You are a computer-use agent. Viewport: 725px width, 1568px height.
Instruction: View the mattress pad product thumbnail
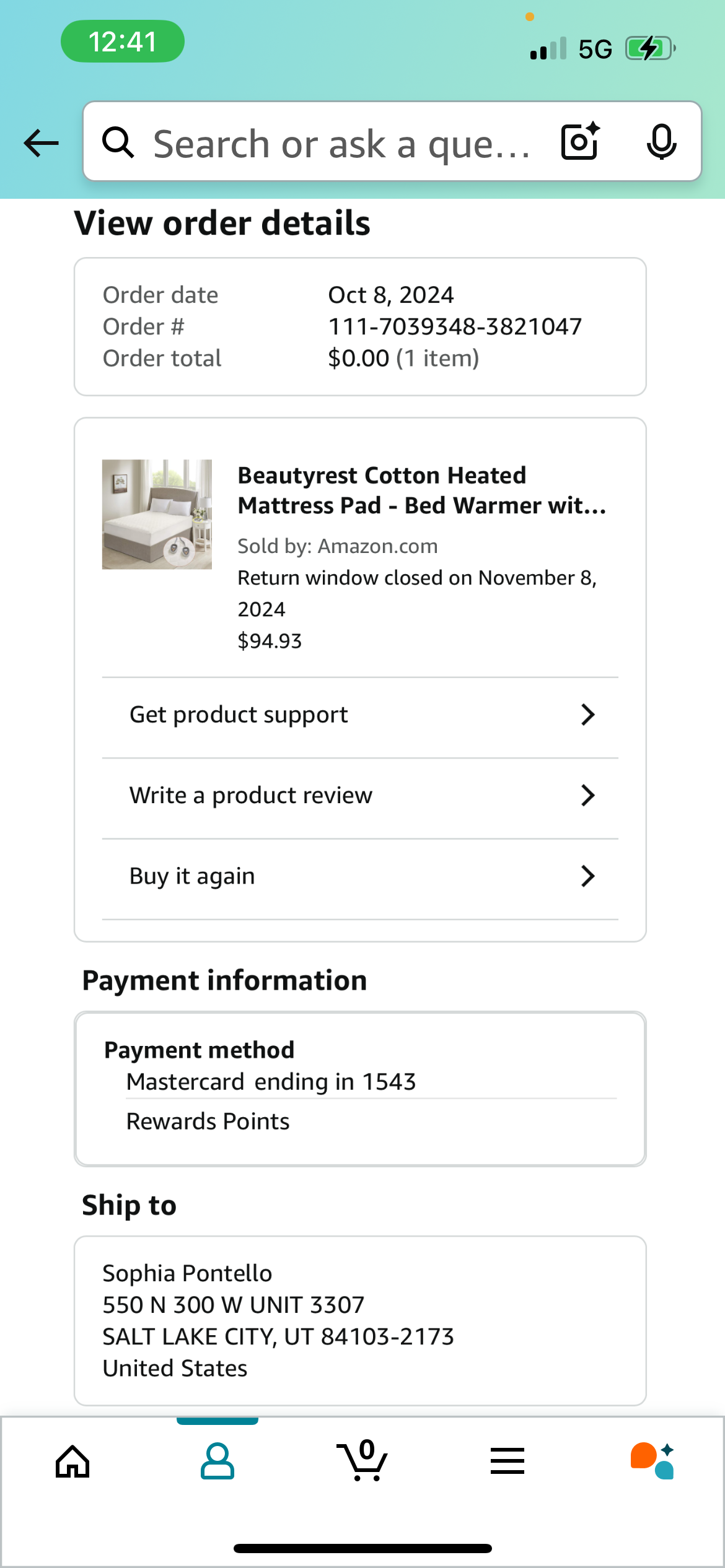tap(157, 514)
